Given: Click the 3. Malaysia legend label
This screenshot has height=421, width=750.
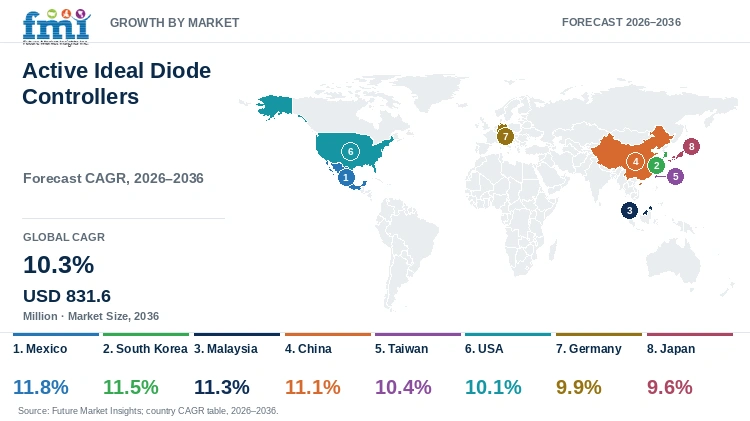Looking at the screenshot, I should [226, 349].
